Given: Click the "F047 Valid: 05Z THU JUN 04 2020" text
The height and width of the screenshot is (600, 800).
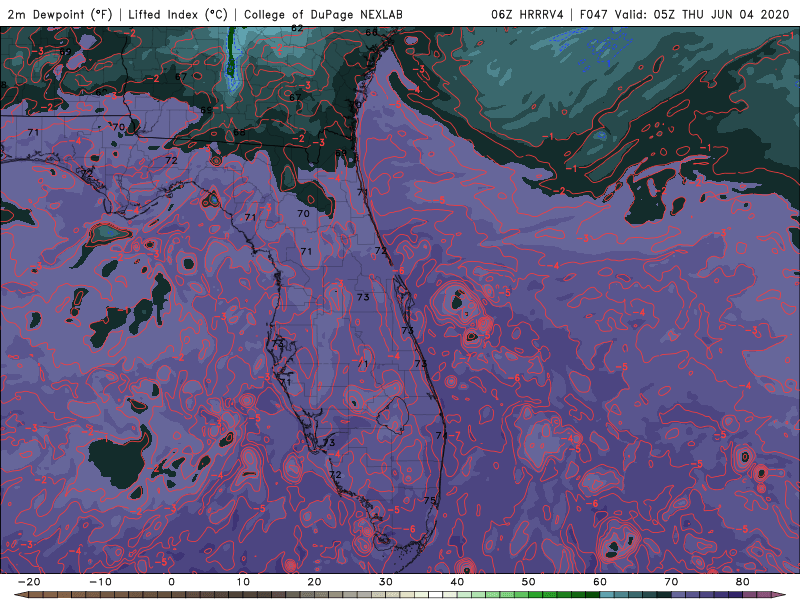Looking at the screenshot, I should (x=684, y=14).
